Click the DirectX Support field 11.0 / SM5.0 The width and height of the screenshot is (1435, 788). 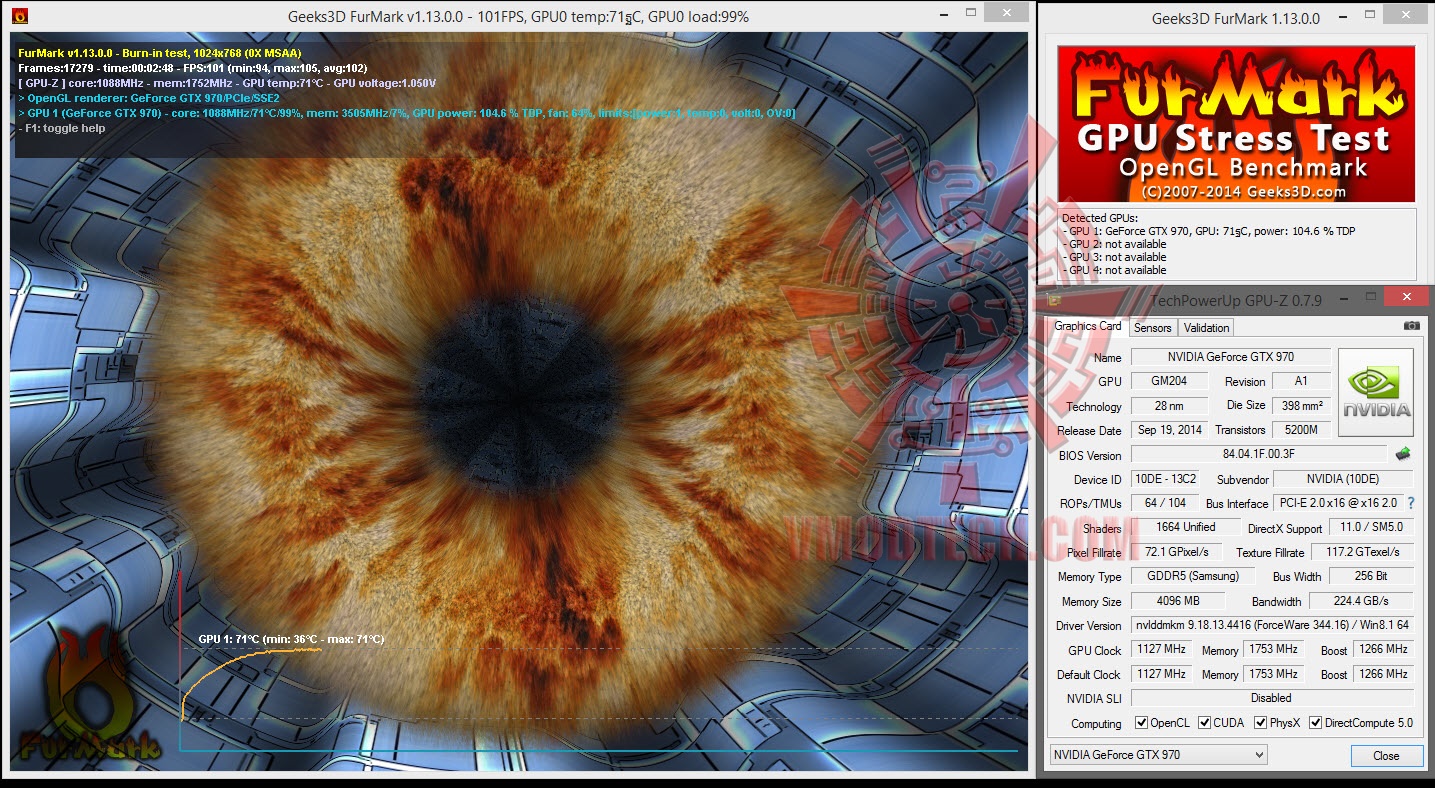tap(1371, 528)
